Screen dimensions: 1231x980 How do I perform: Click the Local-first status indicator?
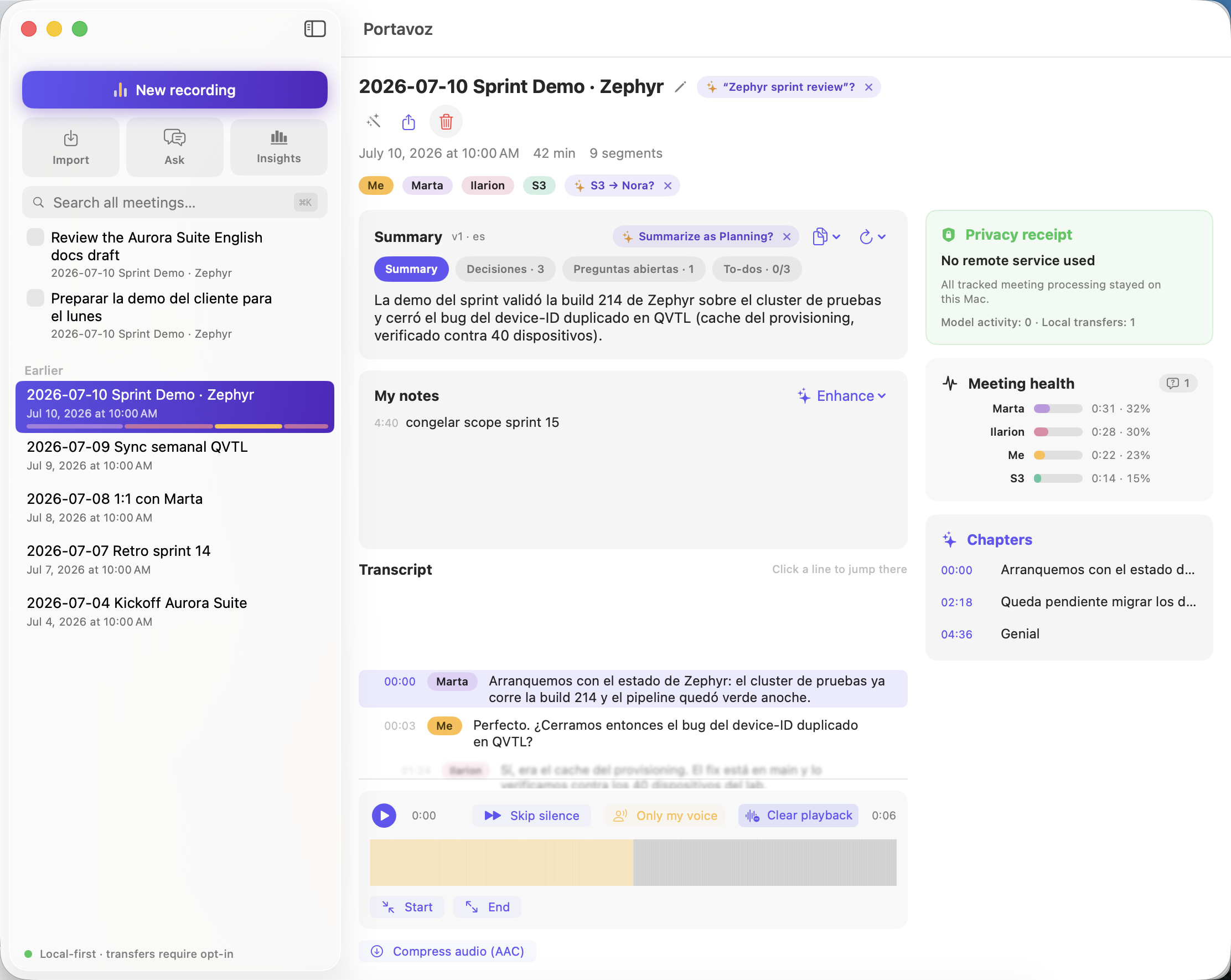129,954
